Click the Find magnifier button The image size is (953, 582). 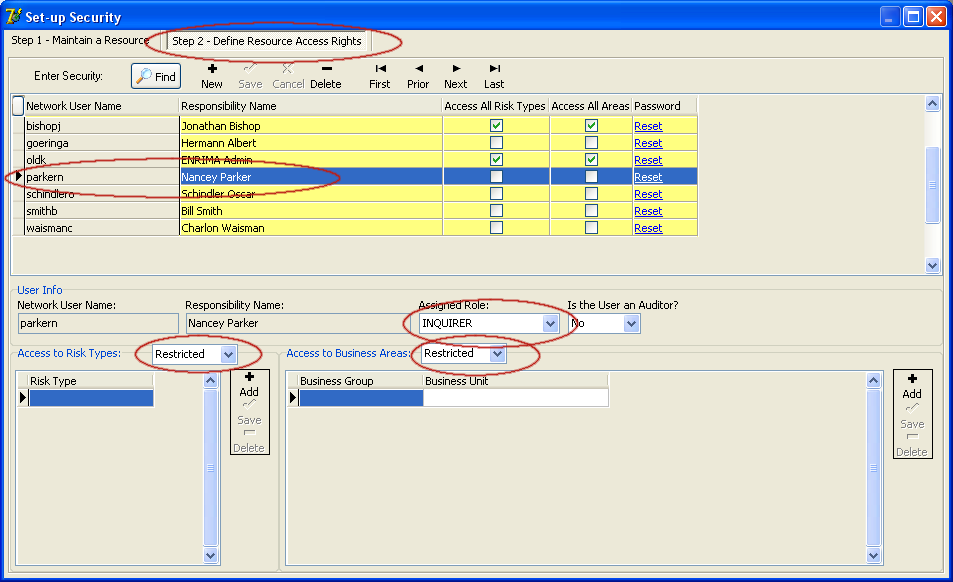point(156,76)
